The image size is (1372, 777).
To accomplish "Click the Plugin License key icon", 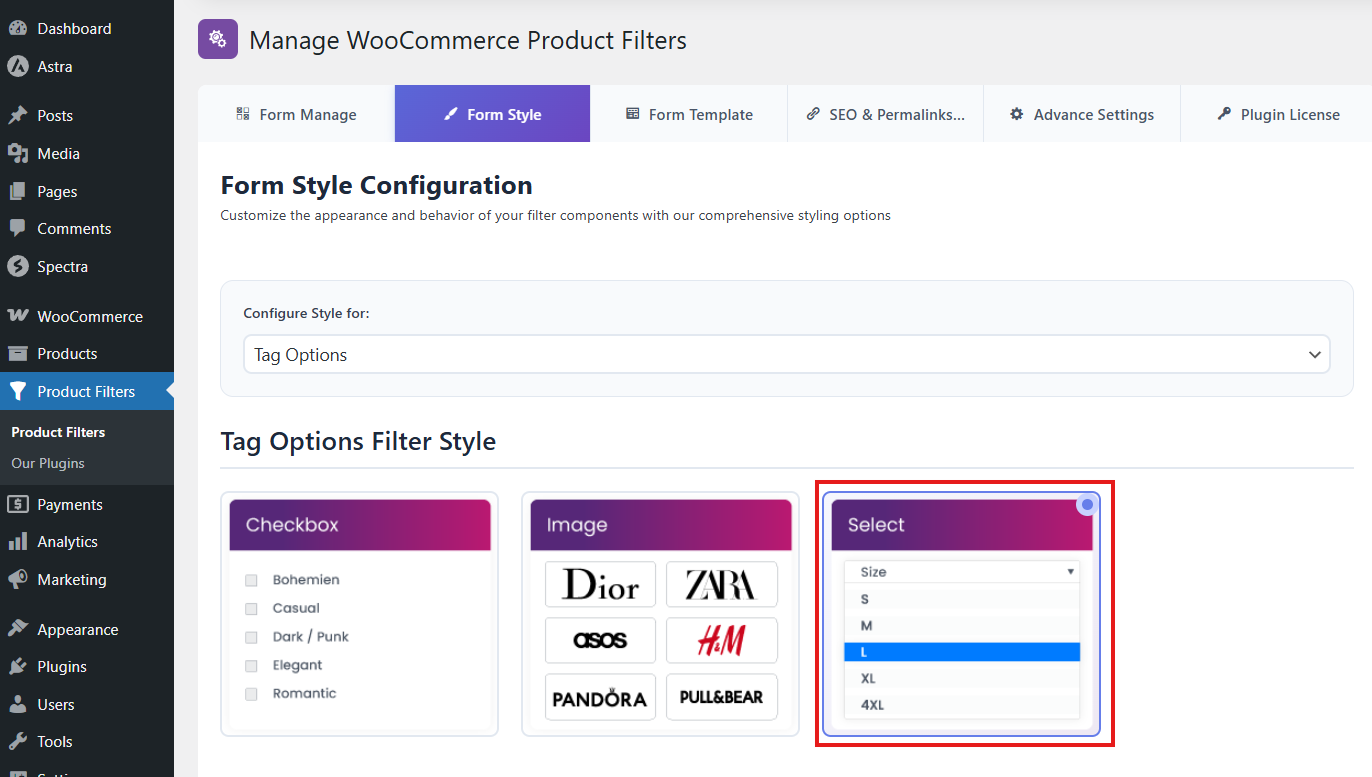I will click(1224, 114).
